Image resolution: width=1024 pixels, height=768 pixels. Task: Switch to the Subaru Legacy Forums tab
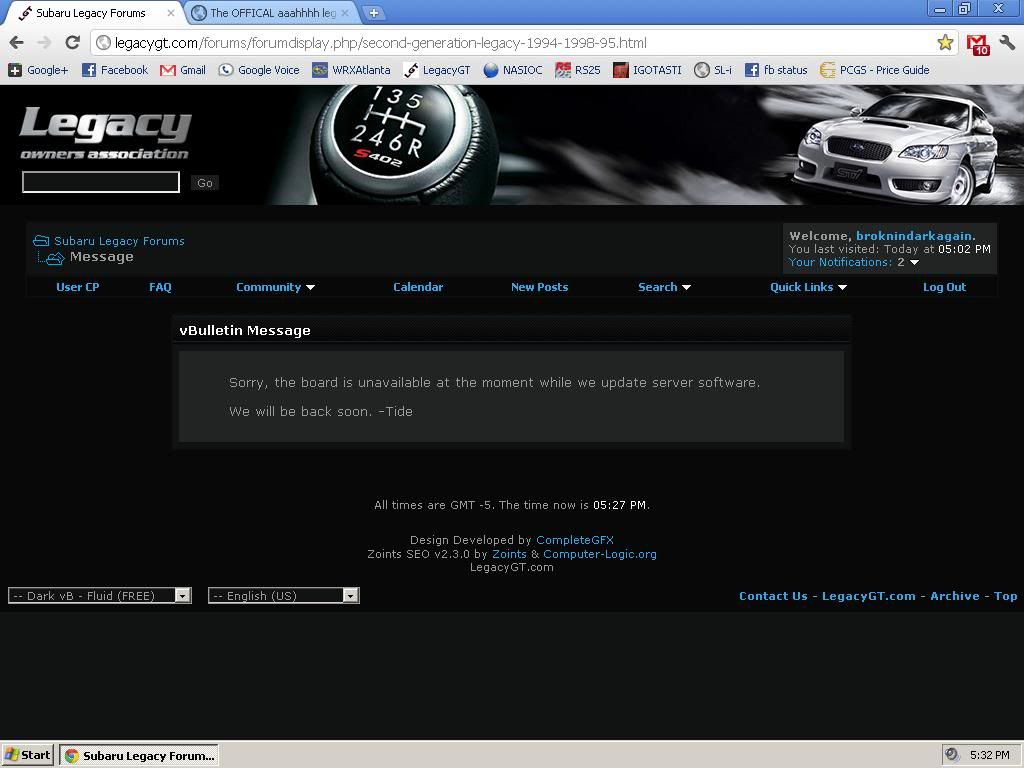[91, 13]
